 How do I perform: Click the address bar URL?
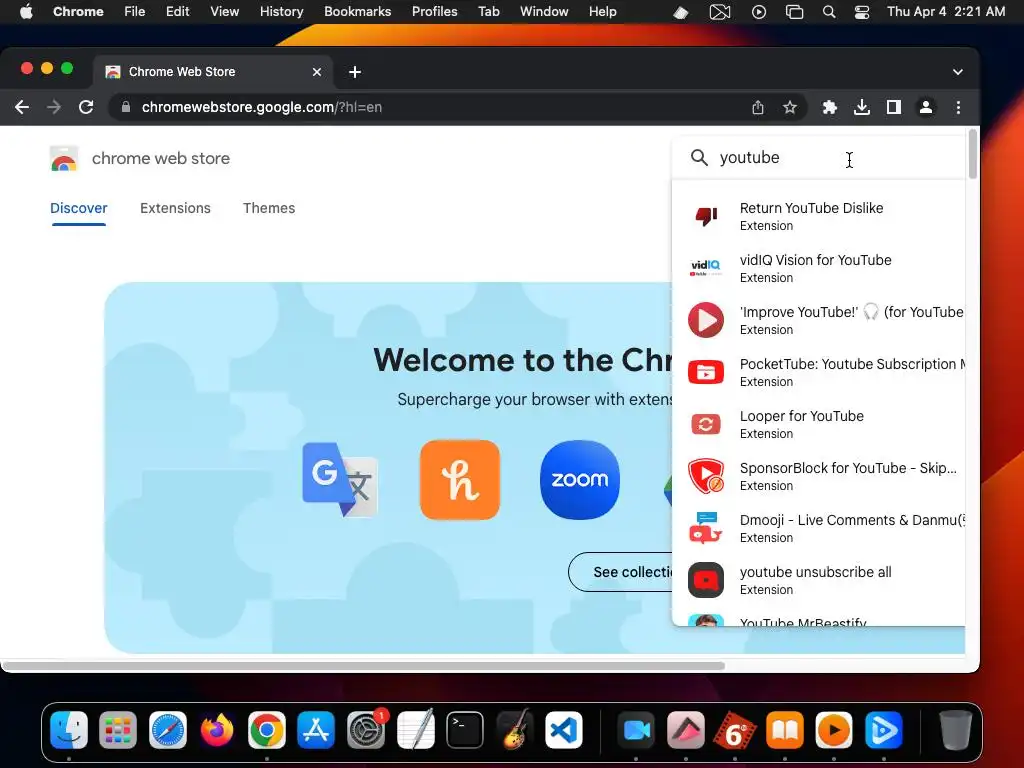(x=261, y=107)
